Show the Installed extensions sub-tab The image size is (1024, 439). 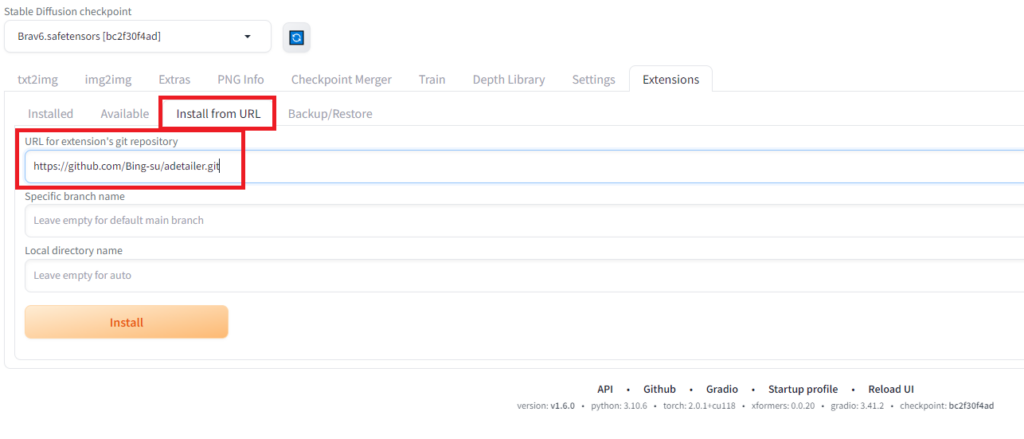[x=50, y=114]
